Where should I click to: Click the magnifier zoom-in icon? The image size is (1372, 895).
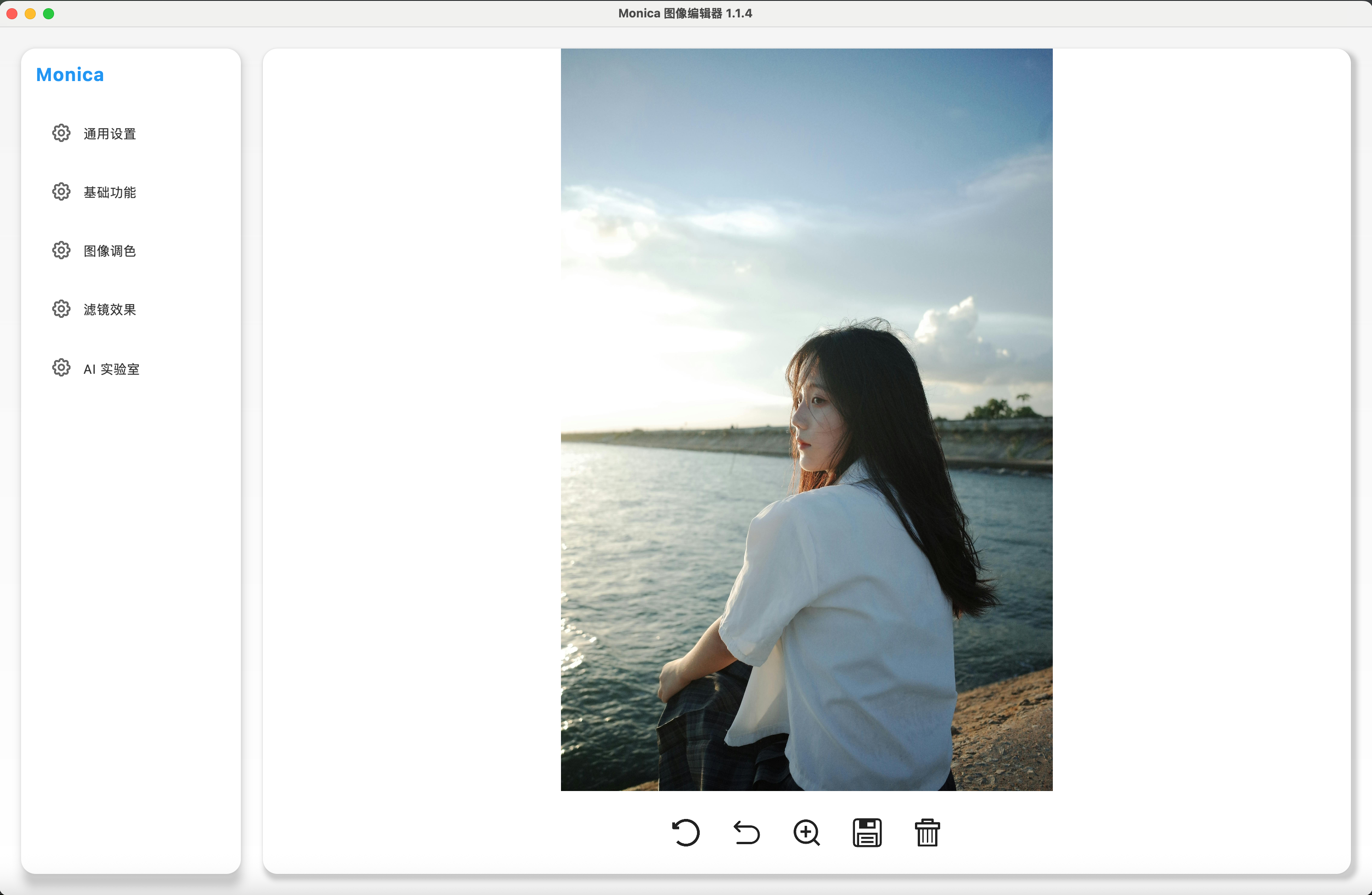(x=806, y=833)
